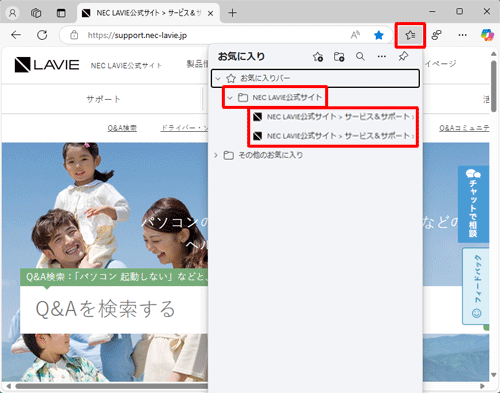
Task: Open the profile account icon
Action: (12, 13)
